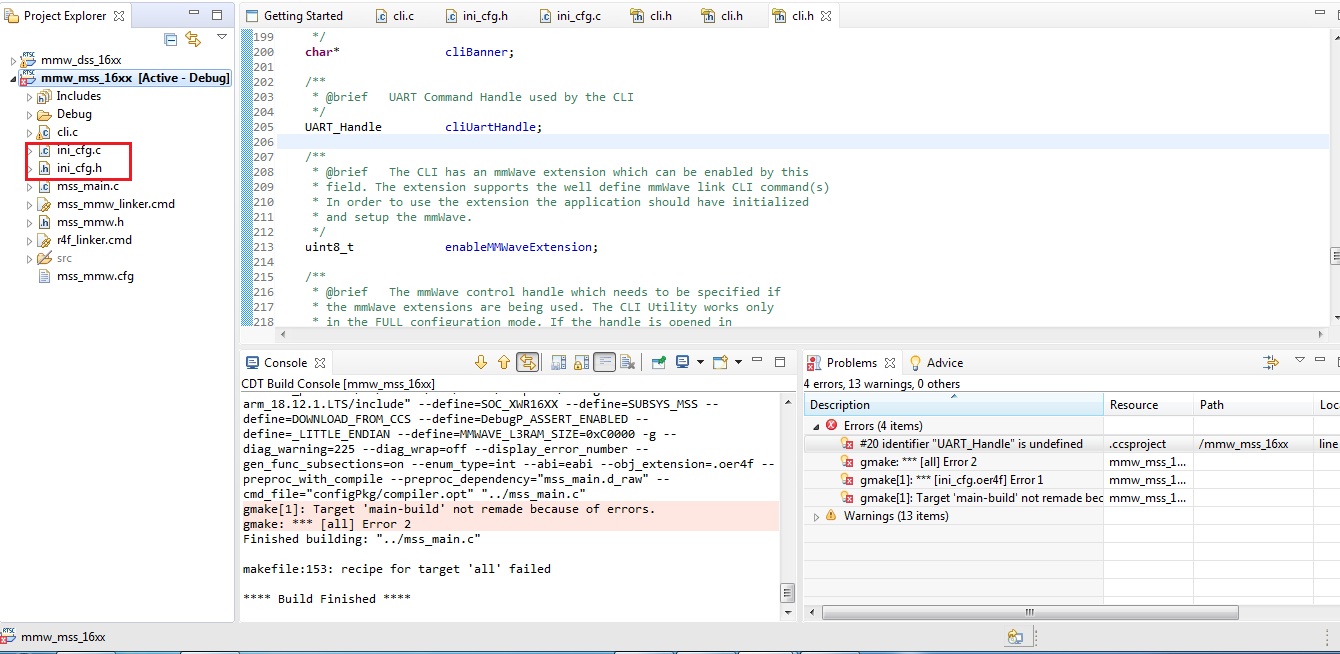Screen dimensions: 1340x654
Task: Open the Project Explorer view menu
Action: click(x=221, y=39)
